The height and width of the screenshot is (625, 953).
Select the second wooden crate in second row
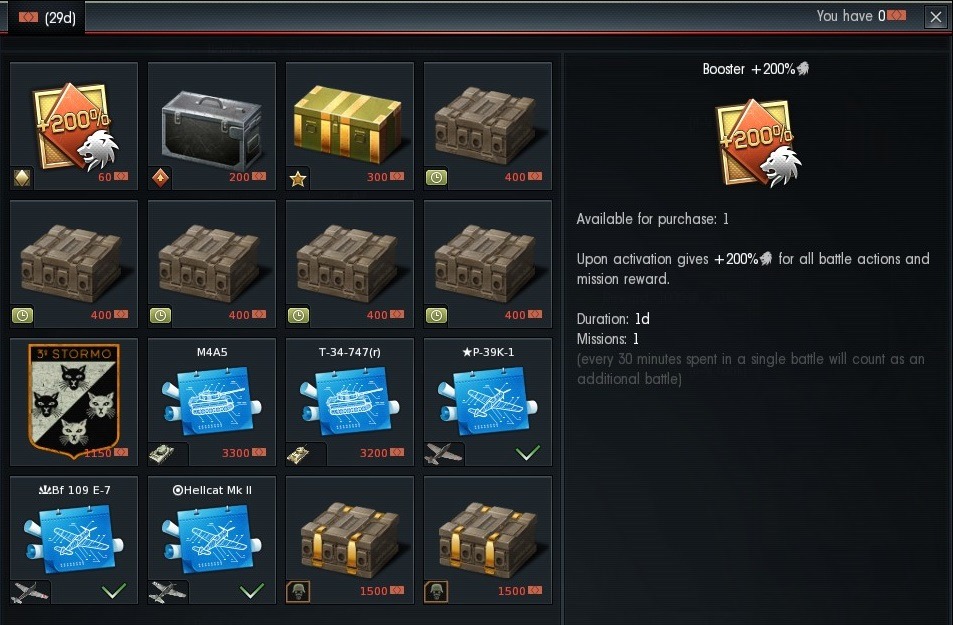[x=212, y=264]
